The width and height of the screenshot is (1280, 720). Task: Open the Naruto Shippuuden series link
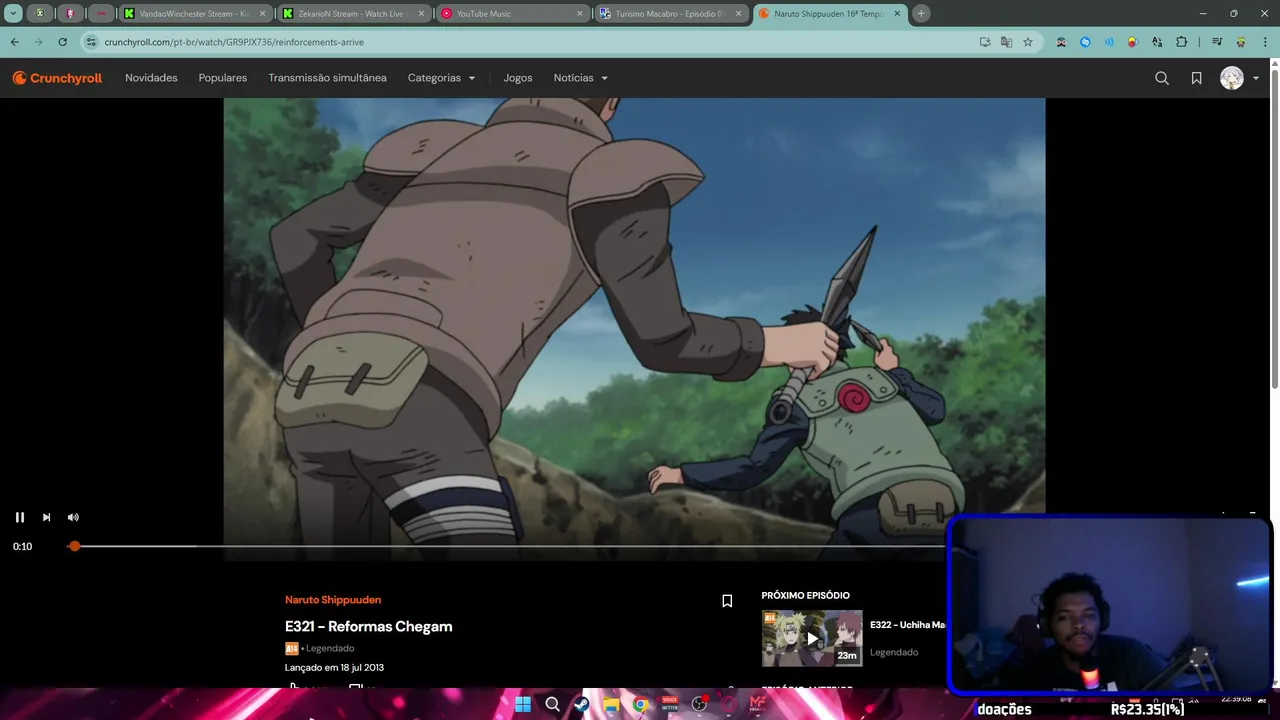tap(333, 600)
